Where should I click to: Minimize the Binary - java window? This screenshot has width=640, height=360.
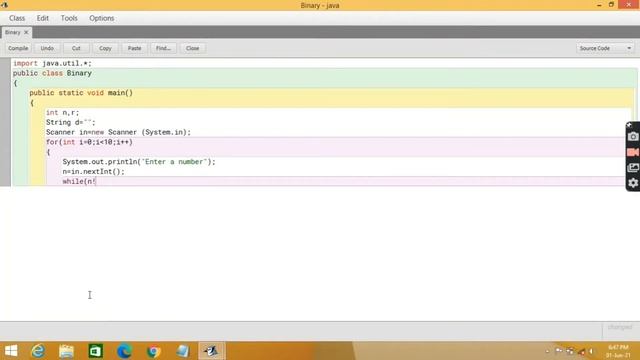[x=599, y=5]
